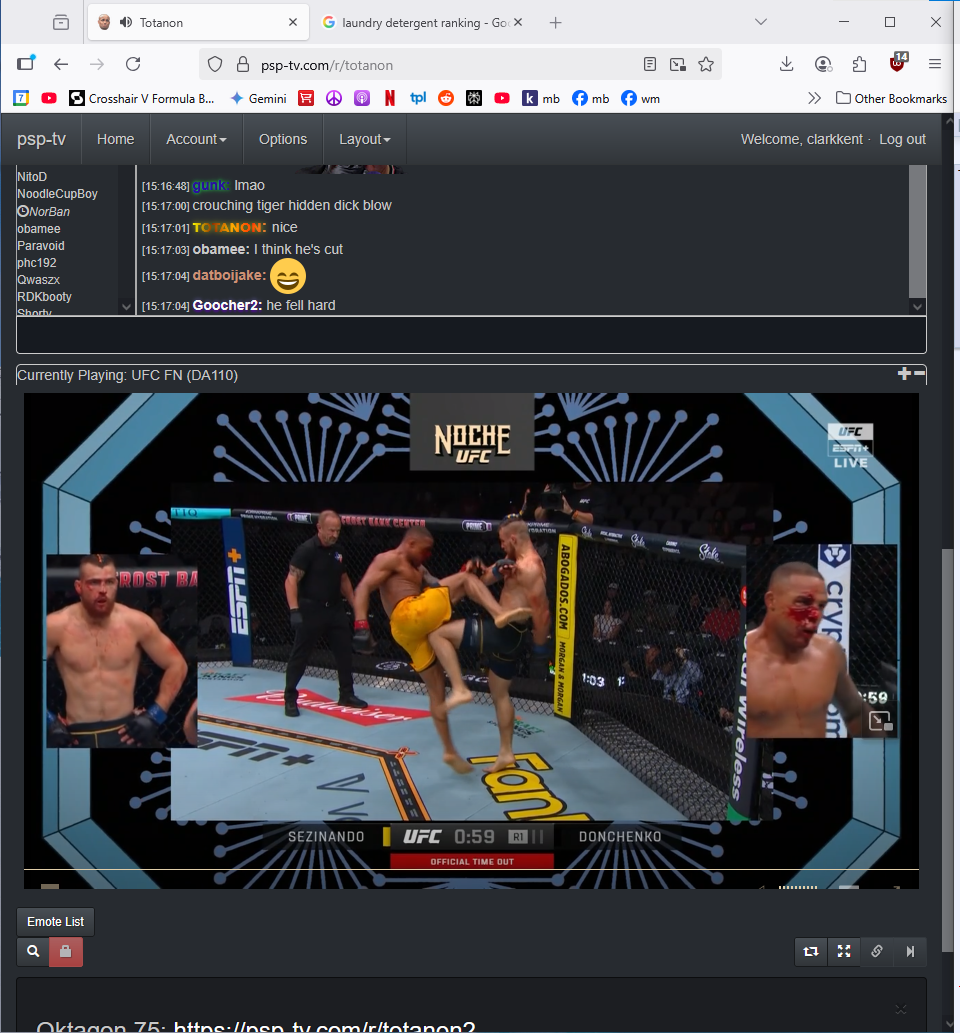Viewport: 960px width, 1033px height.
Task: Open the first YouTube bookmark
Action: pyautogui.click(x=49, y=98)
